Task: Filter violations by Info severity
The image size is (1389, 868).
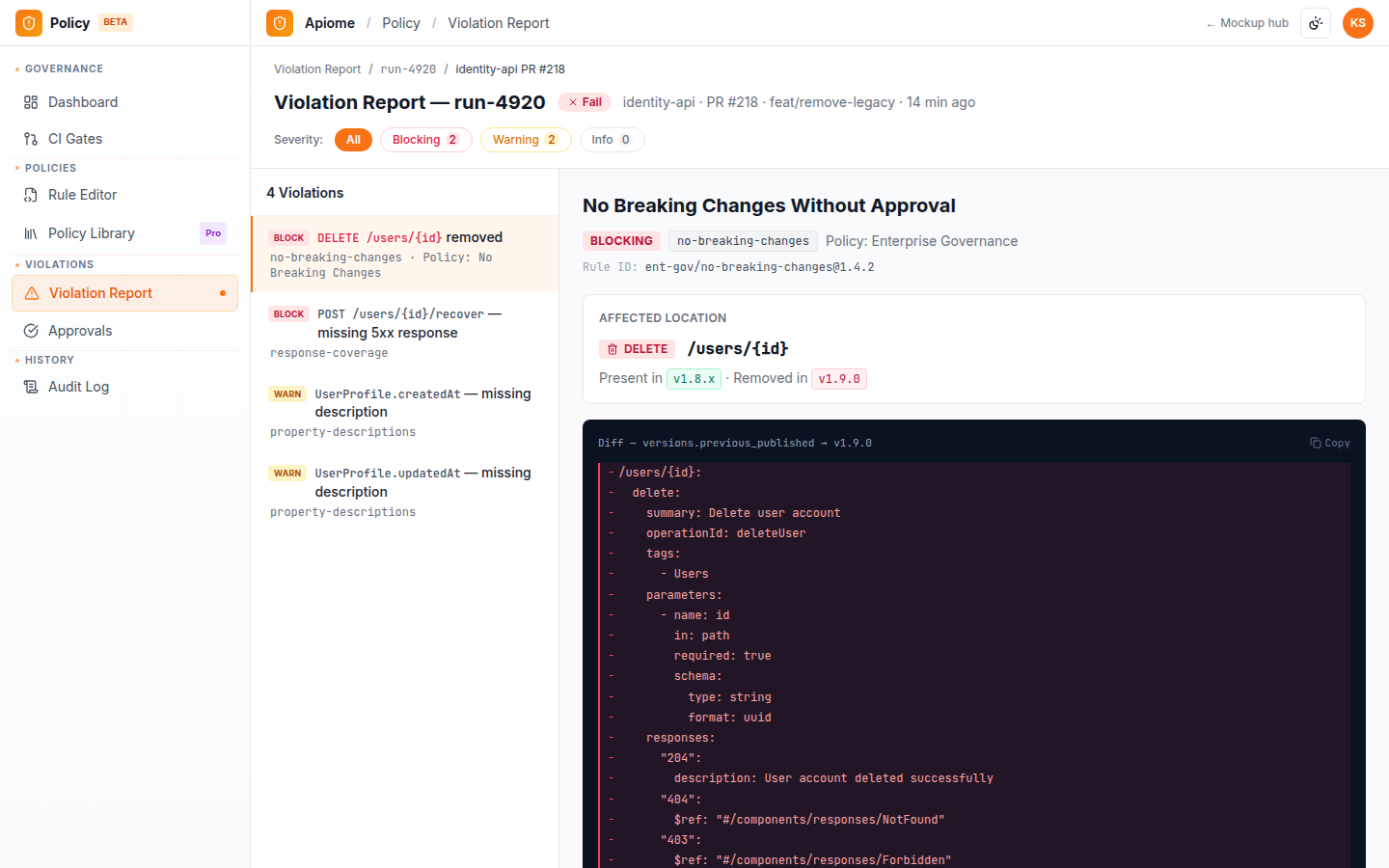Action: coord(612,140)
